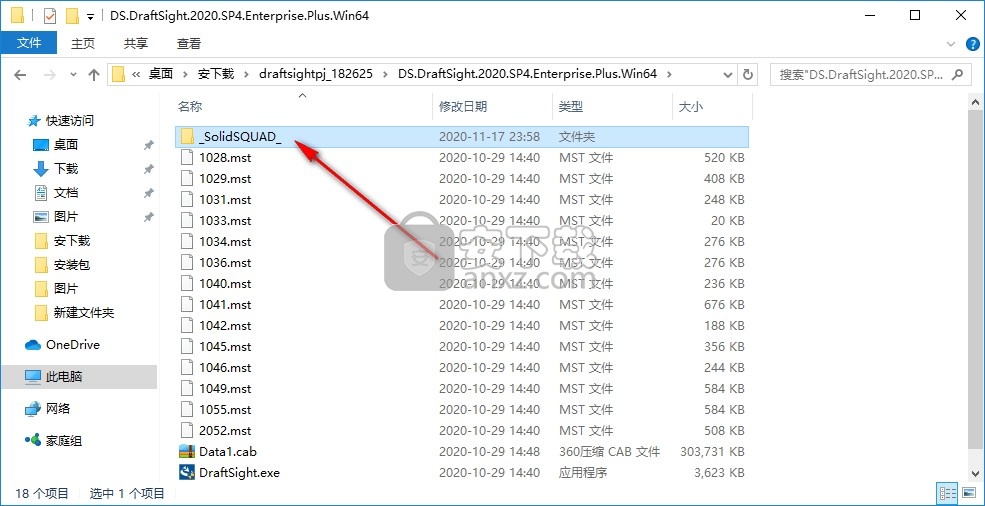985x506 pixels.
Task: Select the 1028.mst file icon
Action: pos(187,158)
